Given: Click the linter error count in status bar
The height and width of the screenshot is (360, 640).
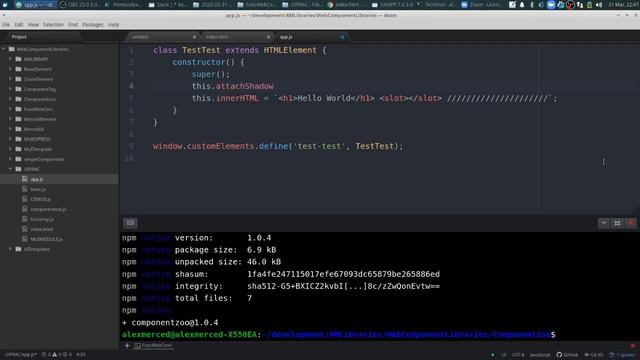Looking at the screenshot, I should tap(56, 355).
